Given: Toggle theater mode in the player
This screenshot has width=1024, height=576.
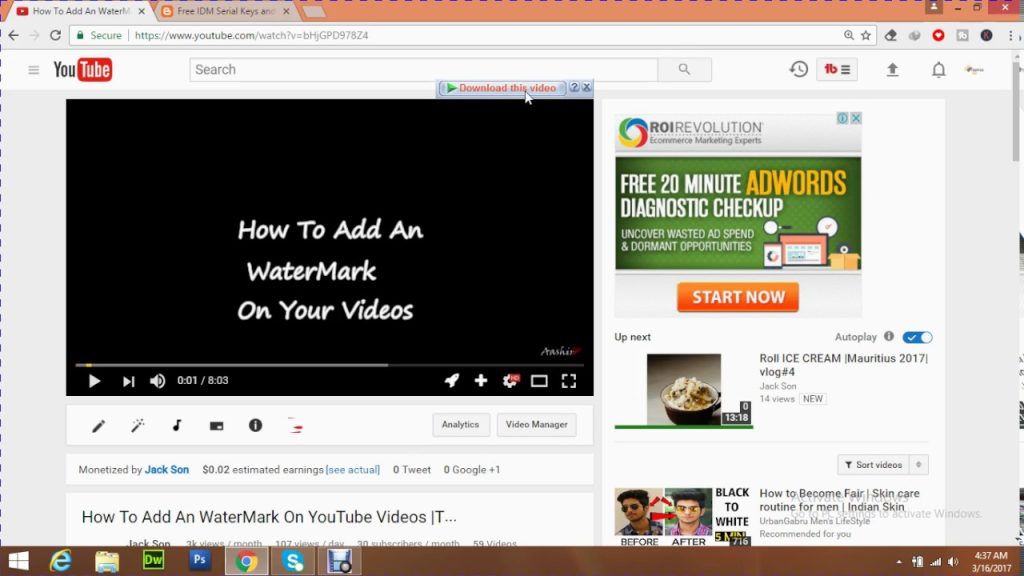Looking at the screenshot, I should pos(539,381).
